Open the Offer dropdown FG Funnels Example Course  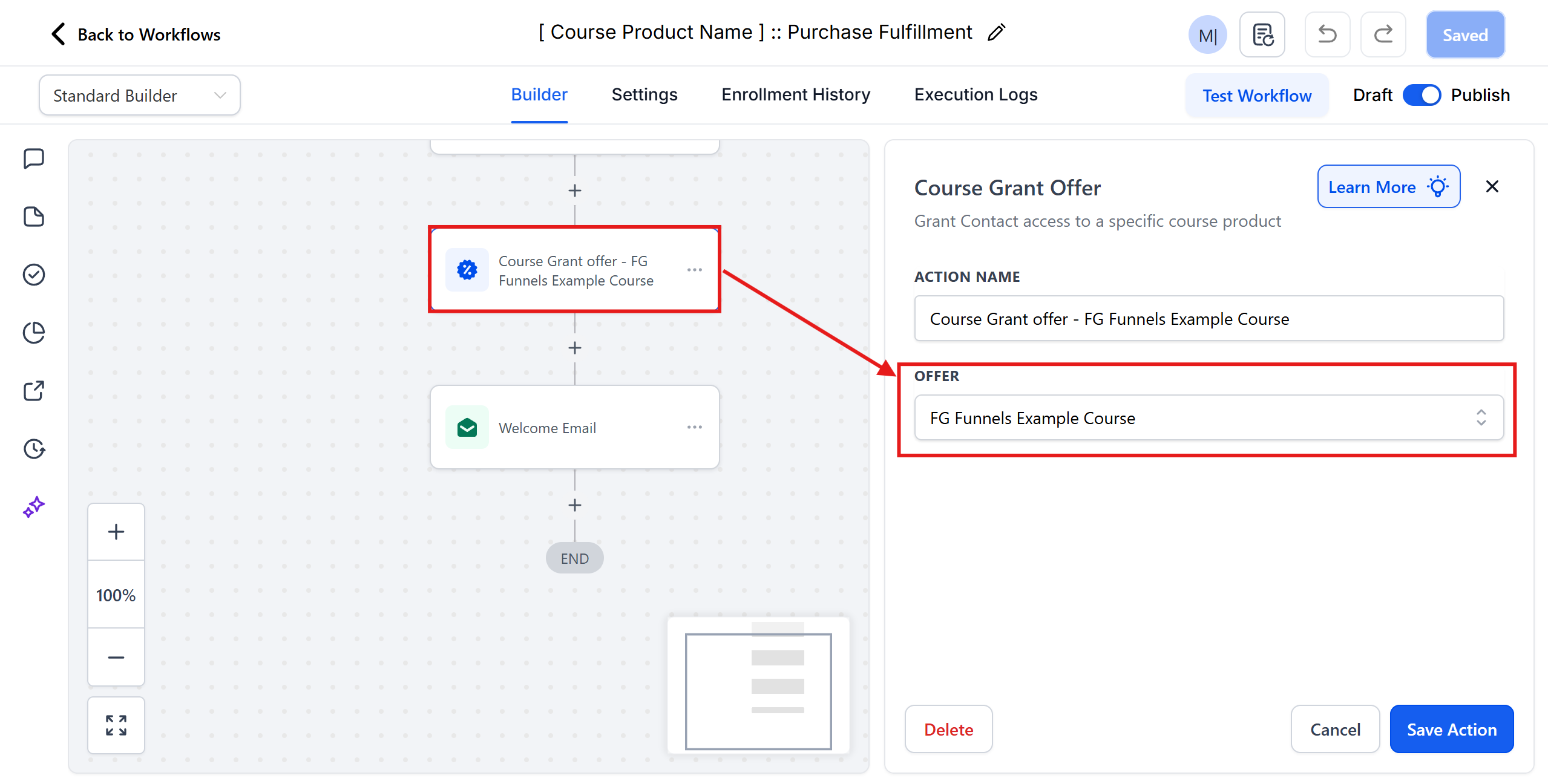(x=1209, y=417)
